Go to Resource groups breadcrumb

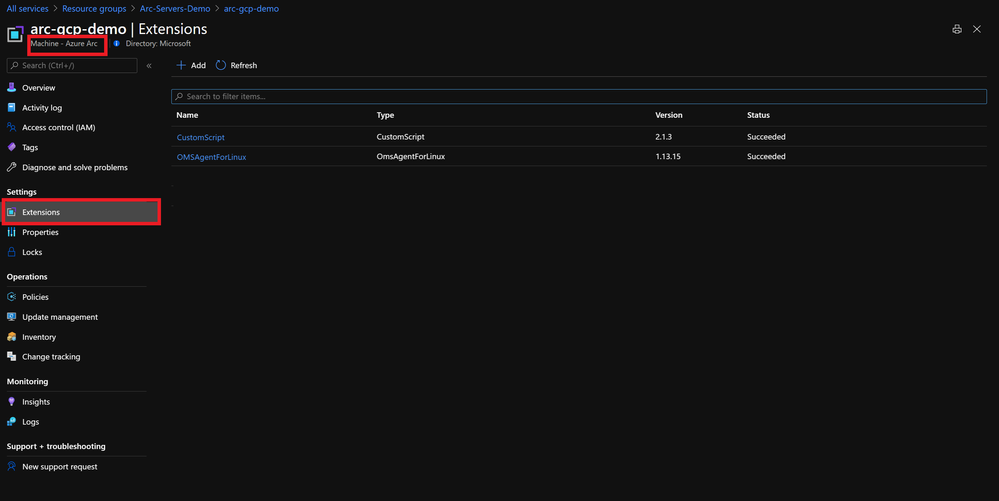94,8
